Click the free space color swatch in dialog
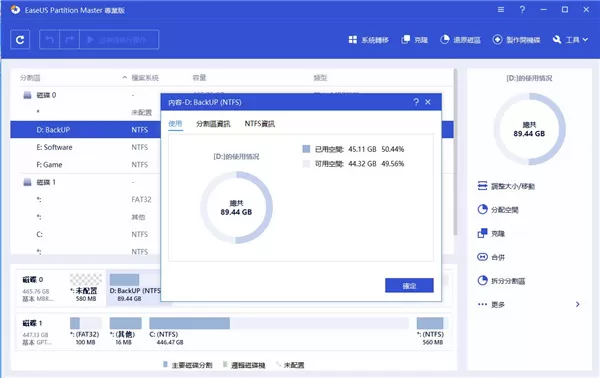This screenshot has height=378, width=600. [306, 164]
